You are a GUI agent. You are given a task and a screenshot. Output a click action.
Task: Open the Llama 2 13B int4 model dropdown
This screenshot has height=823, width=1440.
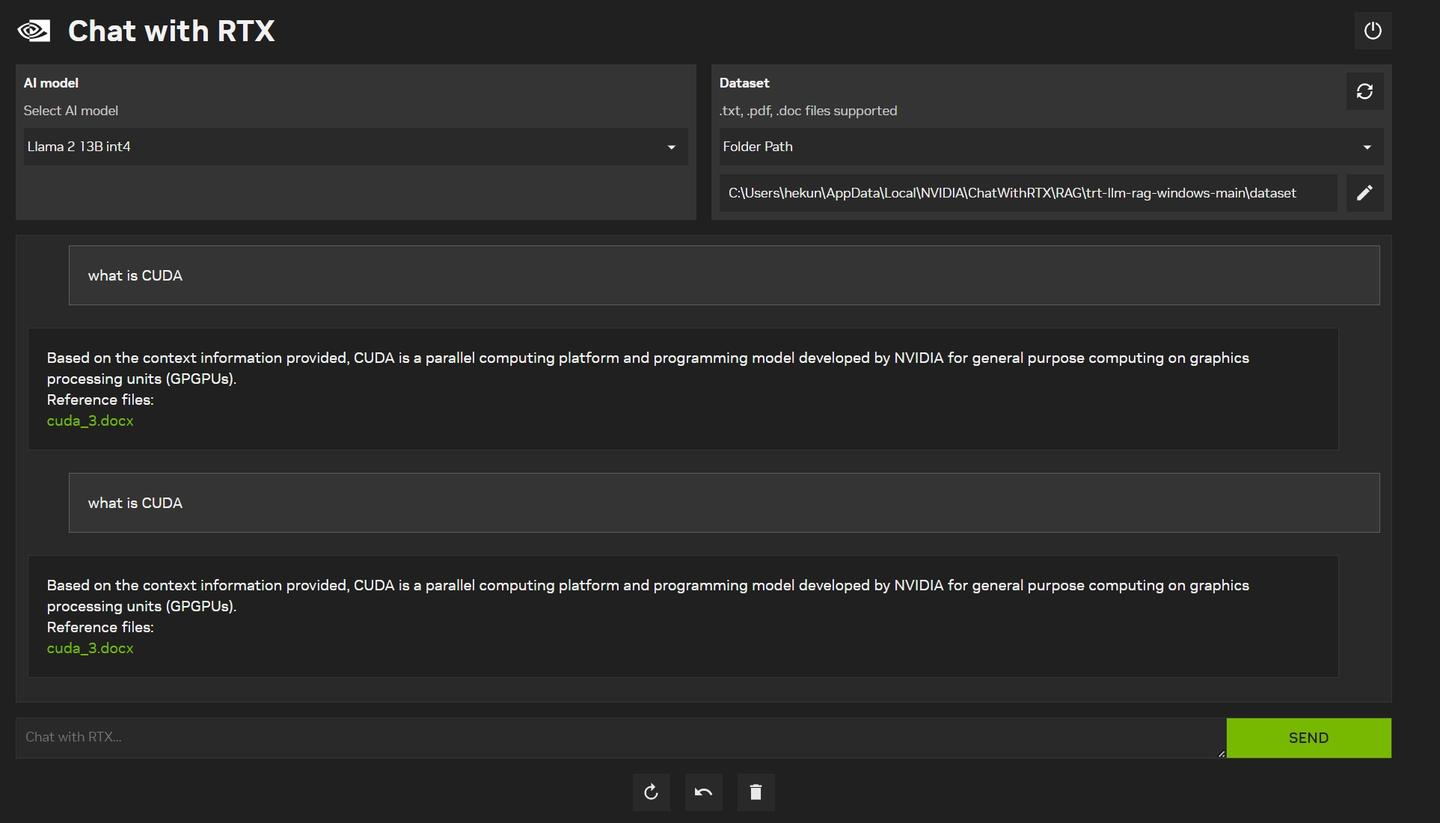point(355,147)
